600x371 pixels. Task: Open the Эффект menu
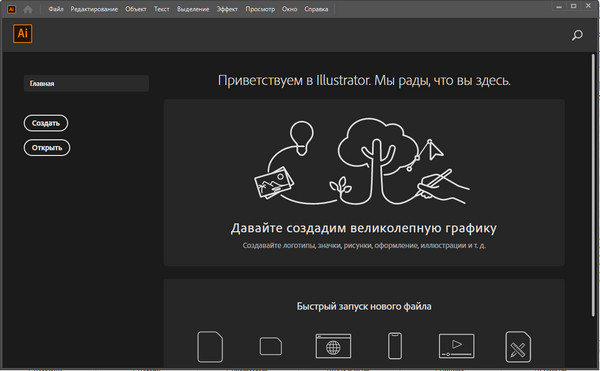[x=227, y=9]
